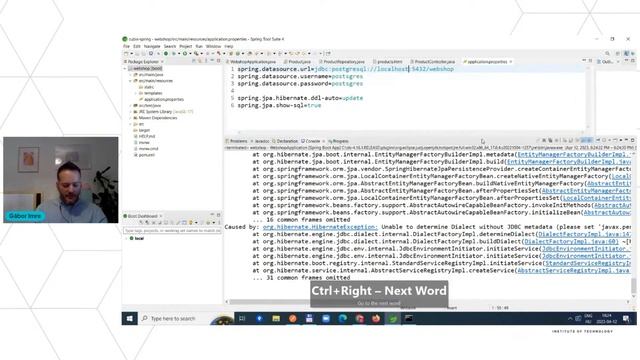This screenshot has height=360, width=640.
Task: Select HELP.md file in the tree
Action: tap(144, 136)
